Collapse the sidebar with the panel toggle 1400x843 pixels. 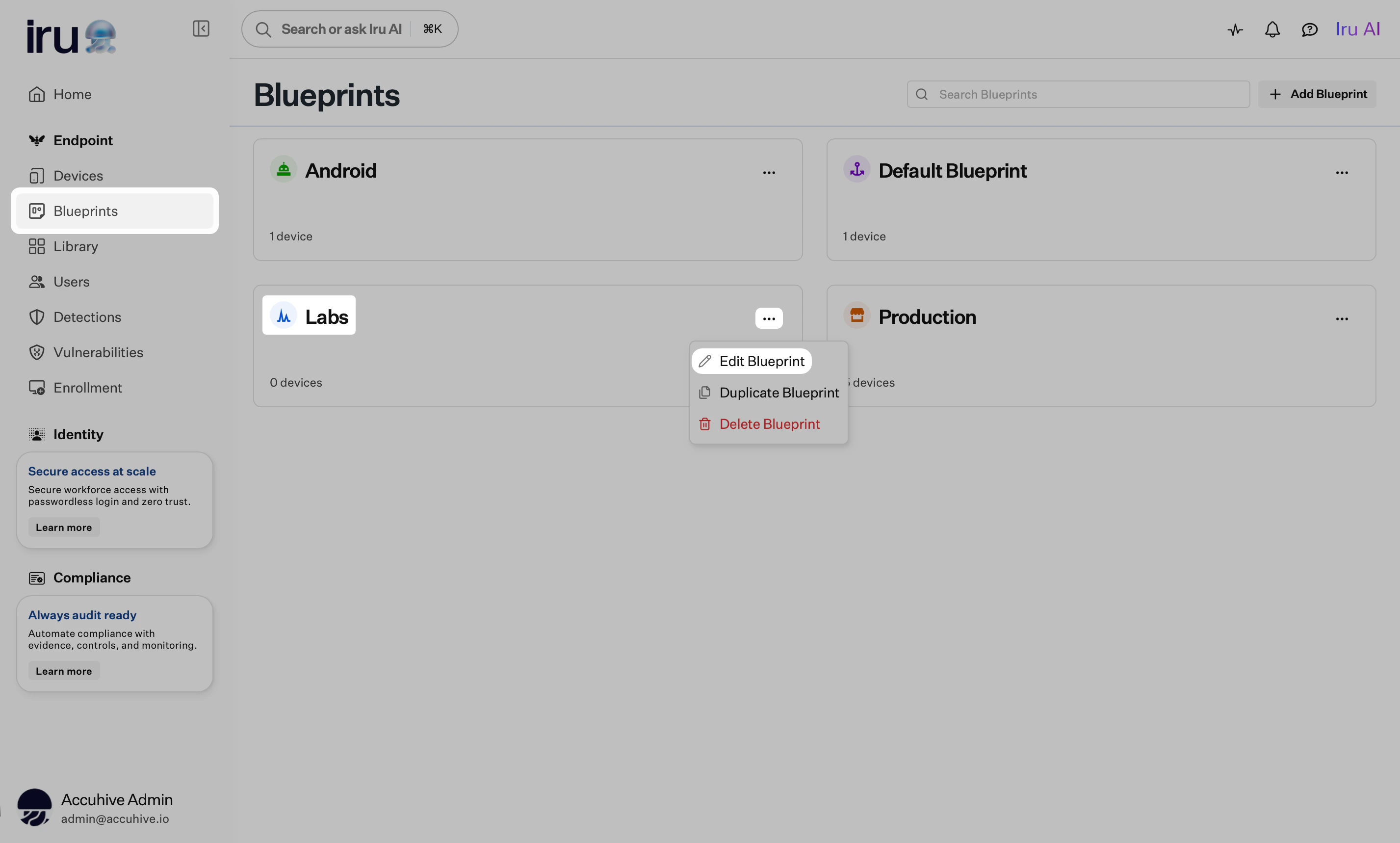(201, 28)
